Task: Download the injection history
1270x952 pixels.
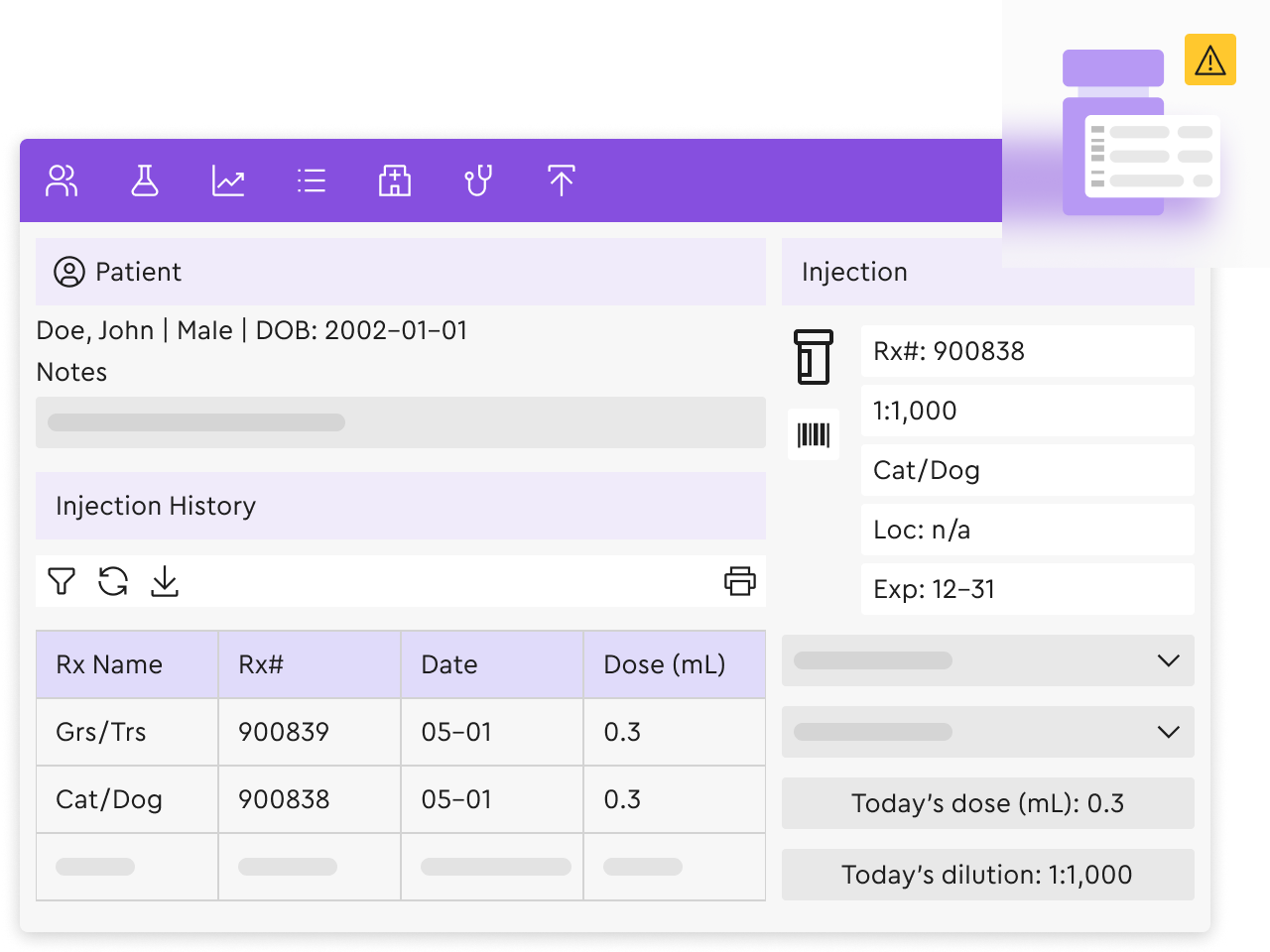Action: [165, 581]
